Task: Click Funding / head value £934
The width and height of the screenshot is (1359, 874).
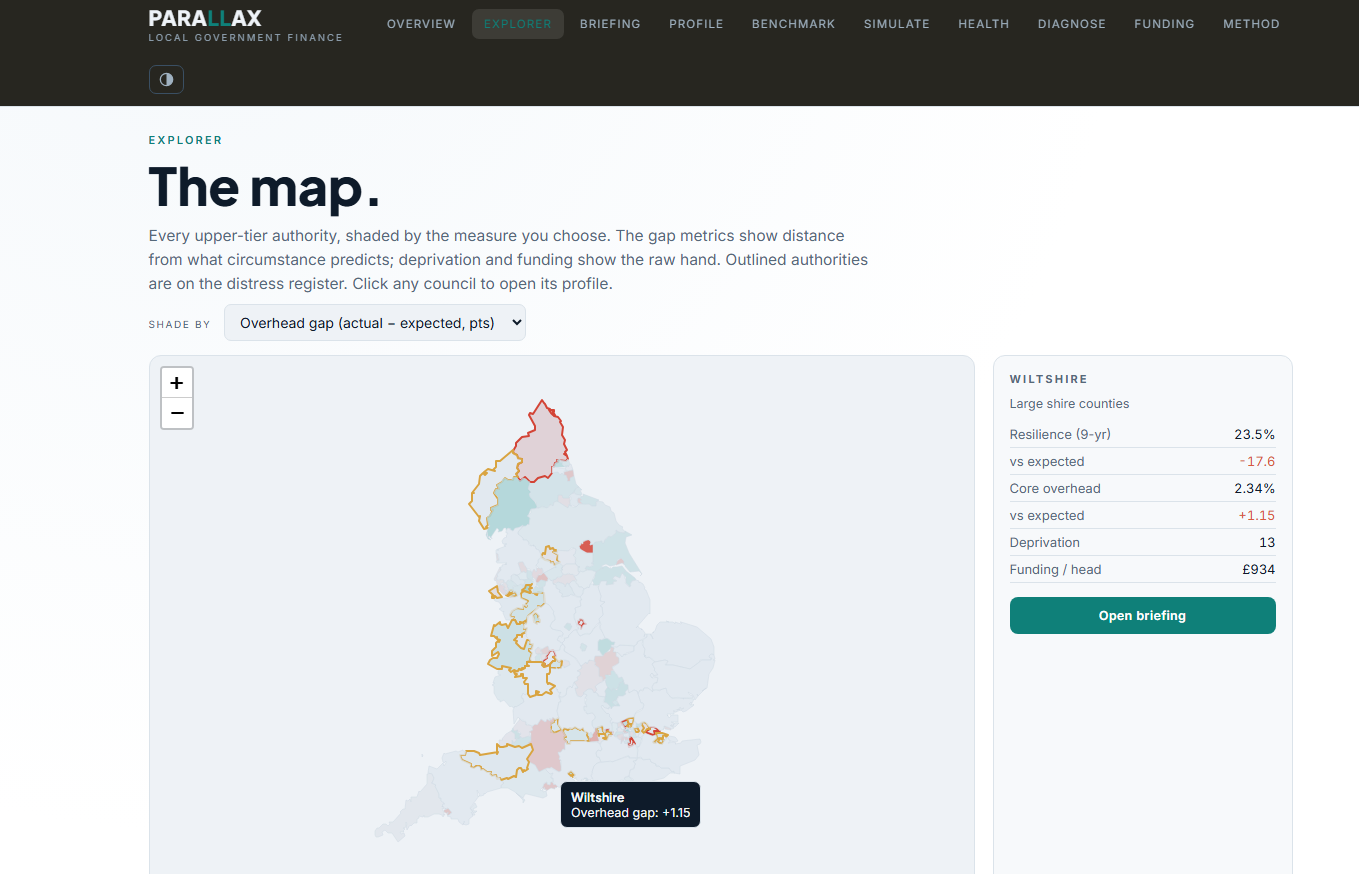Action: click(x=1258, y=569)
